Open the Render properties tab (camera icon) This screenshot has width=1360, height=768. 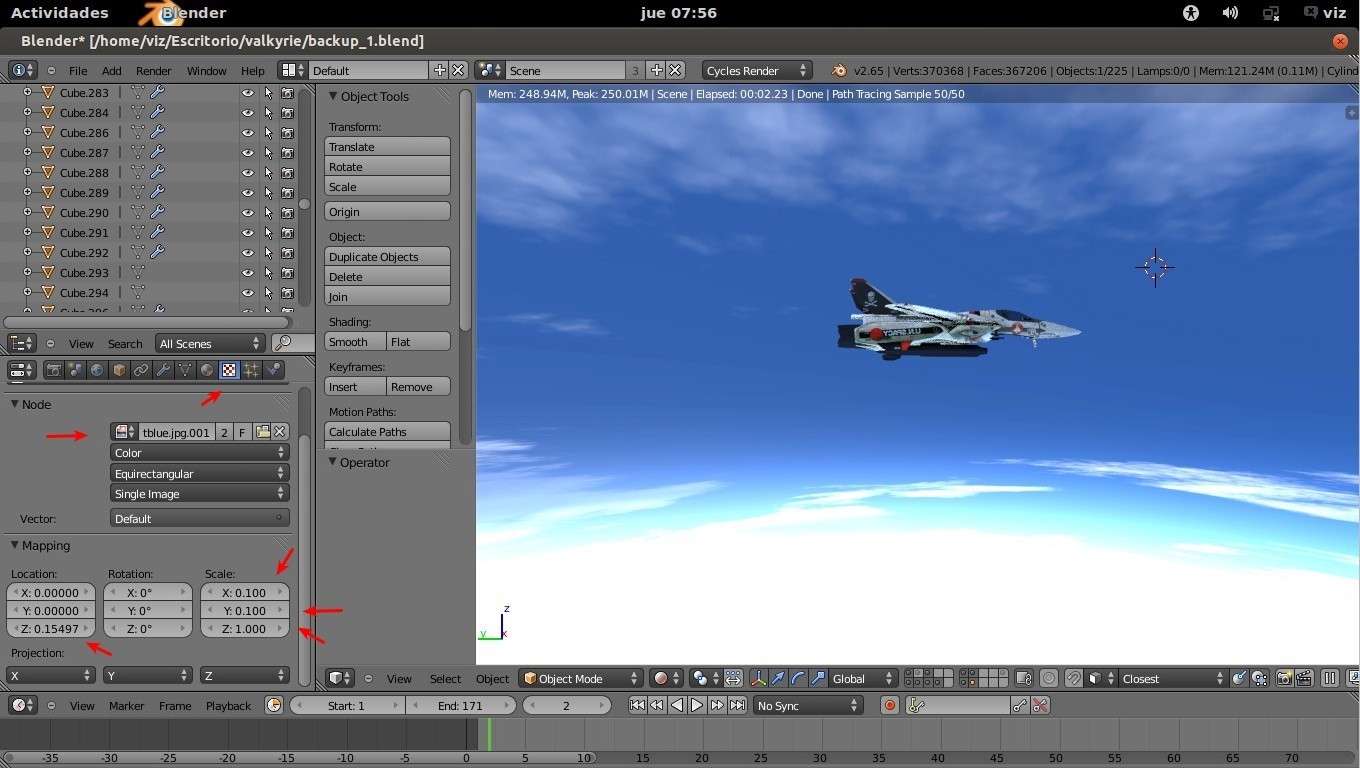click(x=54, y=370)
